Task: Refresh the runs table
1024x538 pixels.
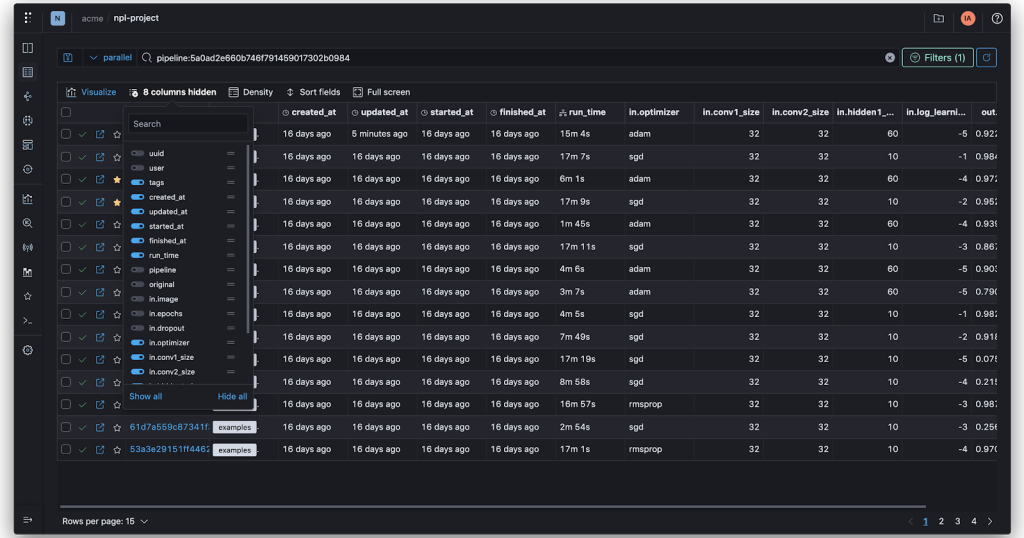Action: tap(986, 57)
